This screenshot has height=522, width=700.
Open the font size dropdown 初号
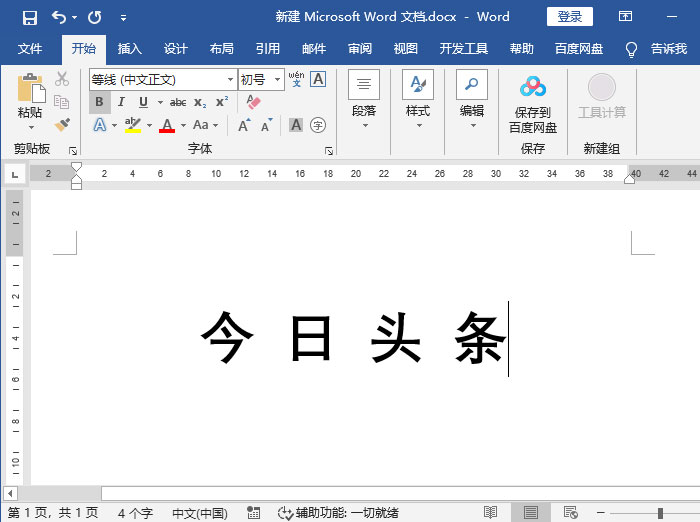[277, 79]
